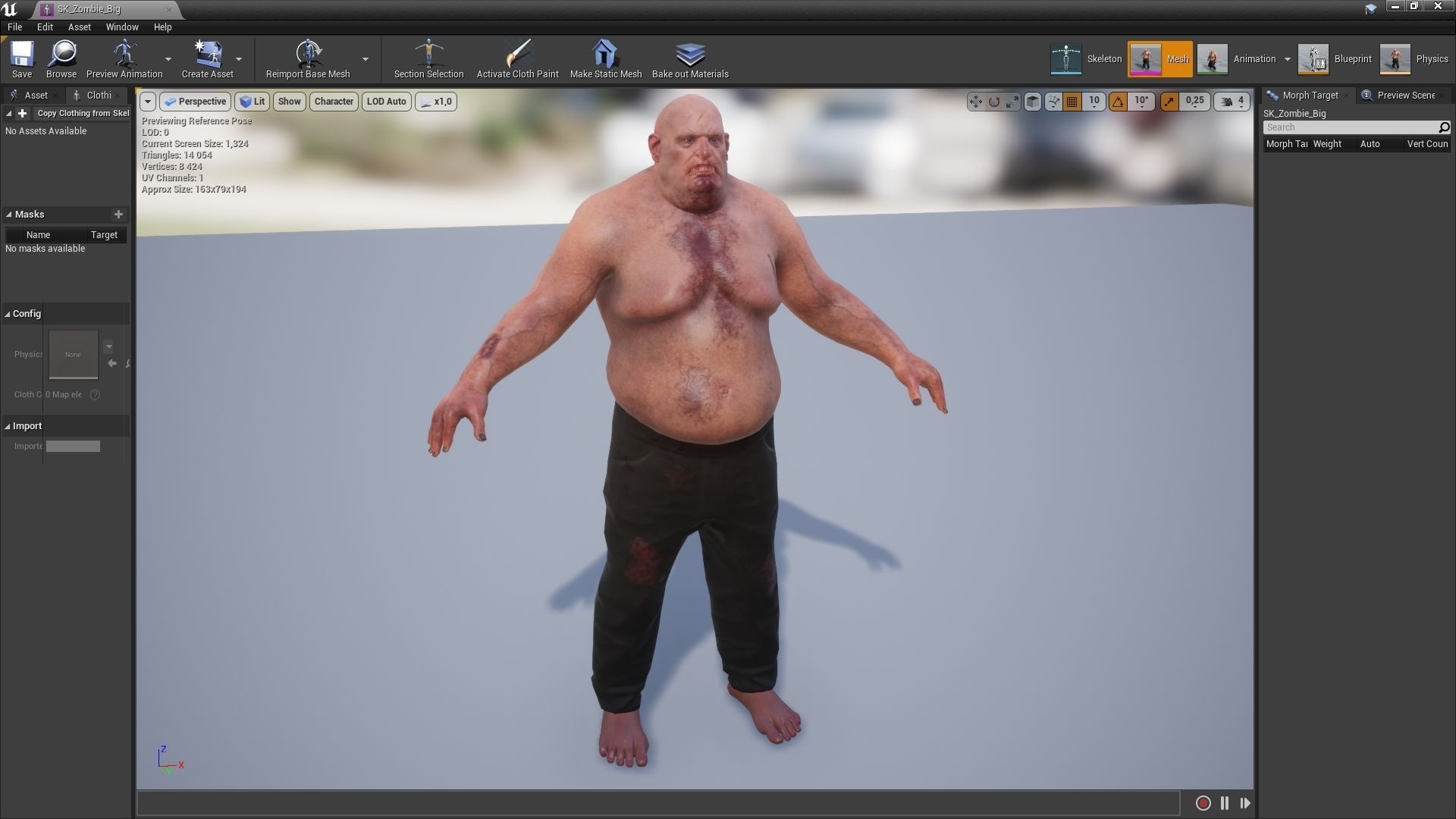Select the translate gizmo tool
Viewport: 1456px width, 819px height.
click(975, 102)
